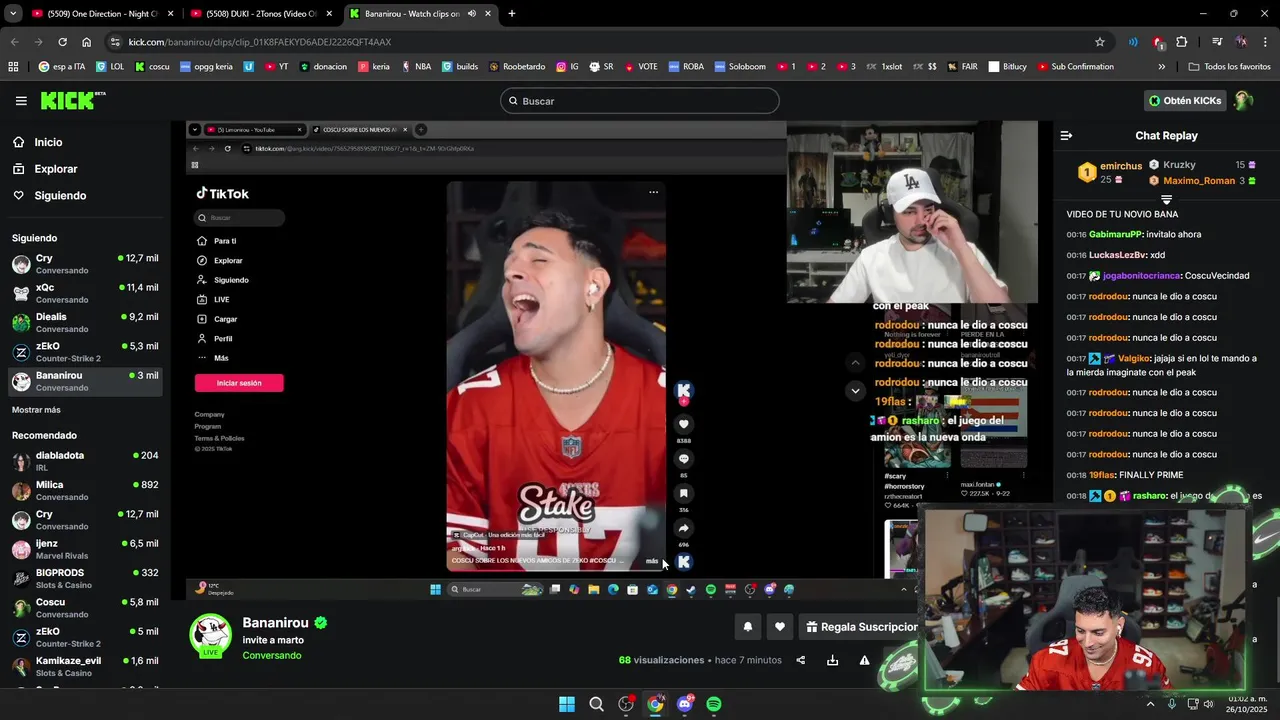Open the Chrome extensions puzzle icon
This screenshot has height=720, width=1280.
coord(1182,42)
